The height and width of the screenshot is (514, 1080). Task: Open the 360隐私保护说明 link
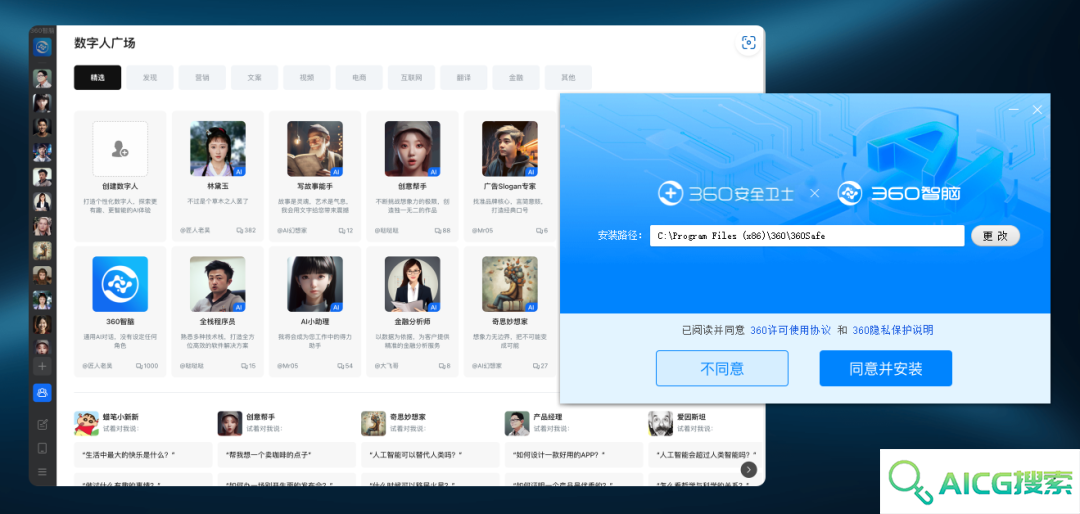pyautogui.click(x=893, y=331)
